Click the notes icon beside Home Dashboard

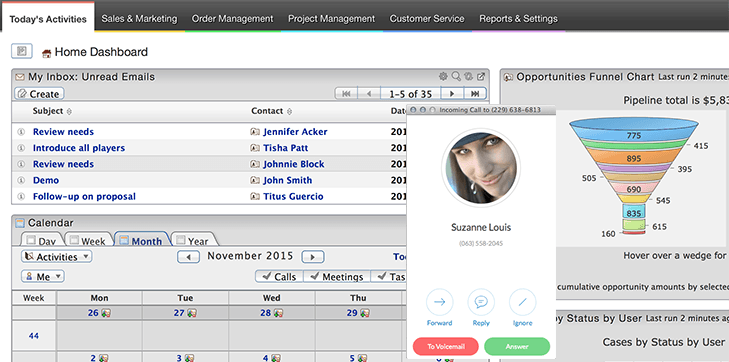21,51
